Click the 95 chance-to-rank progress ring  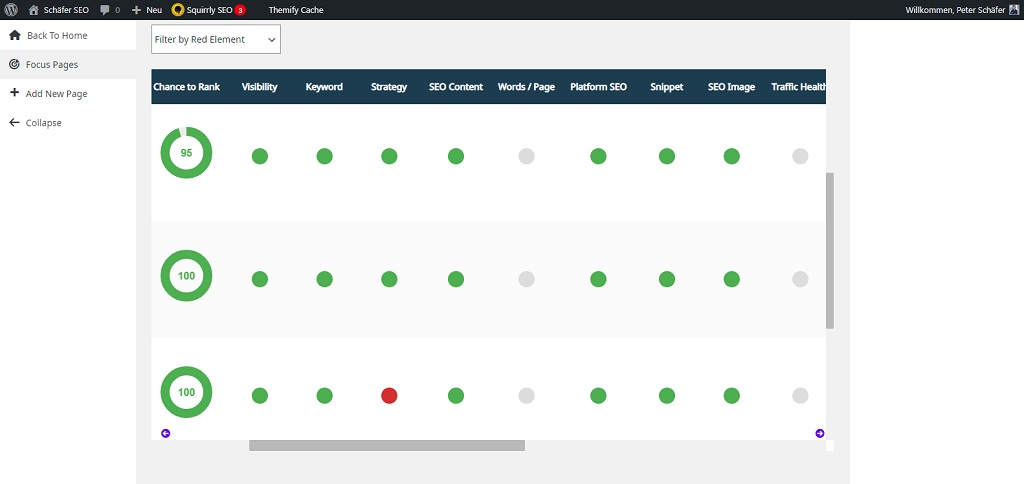click(186, 153)
